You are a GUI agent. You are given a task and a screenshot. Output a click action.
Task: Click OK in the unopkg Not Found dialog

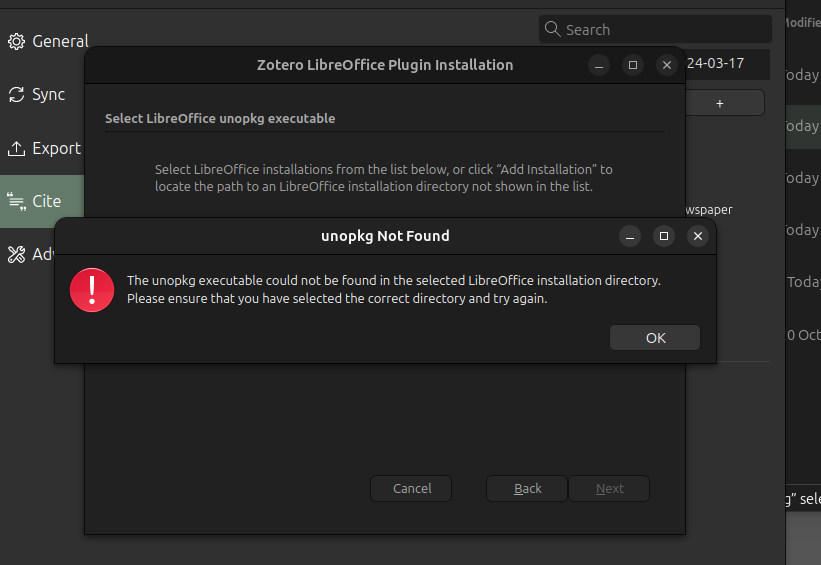pos(654,338)
